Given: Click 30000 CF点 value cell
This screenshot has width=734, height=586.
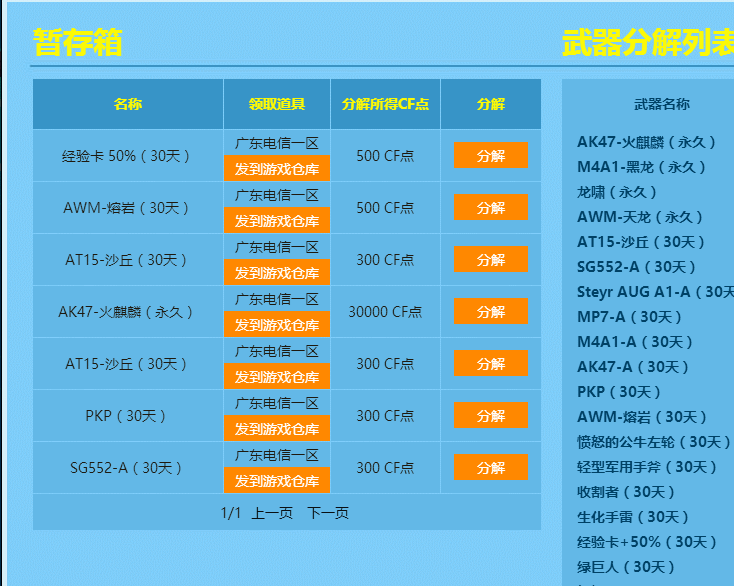Looking at the screenshot, I should tap(385, 312).
